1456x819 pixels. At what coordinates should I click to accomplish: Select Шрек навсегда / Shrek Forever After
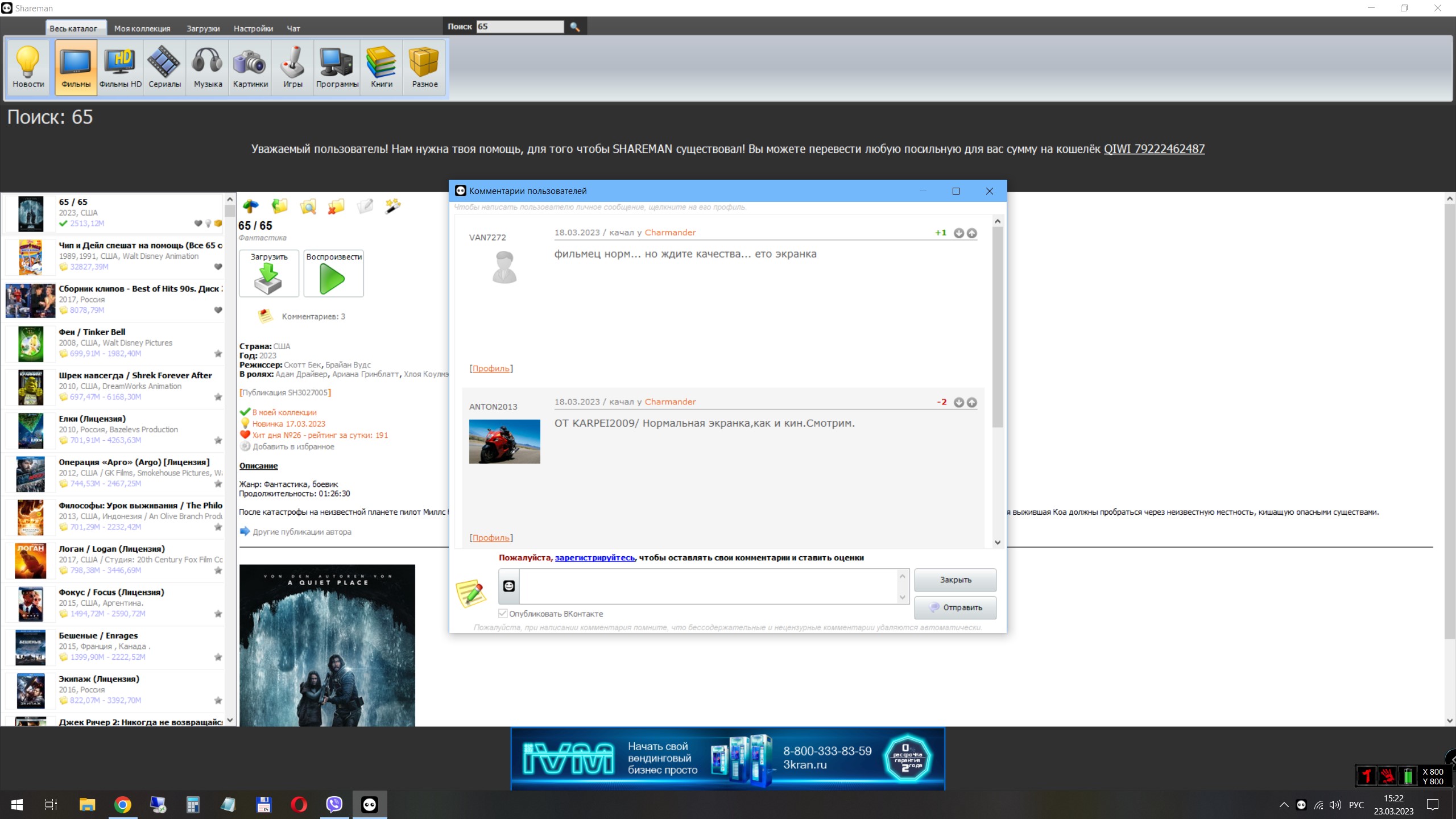coord(114,387)
